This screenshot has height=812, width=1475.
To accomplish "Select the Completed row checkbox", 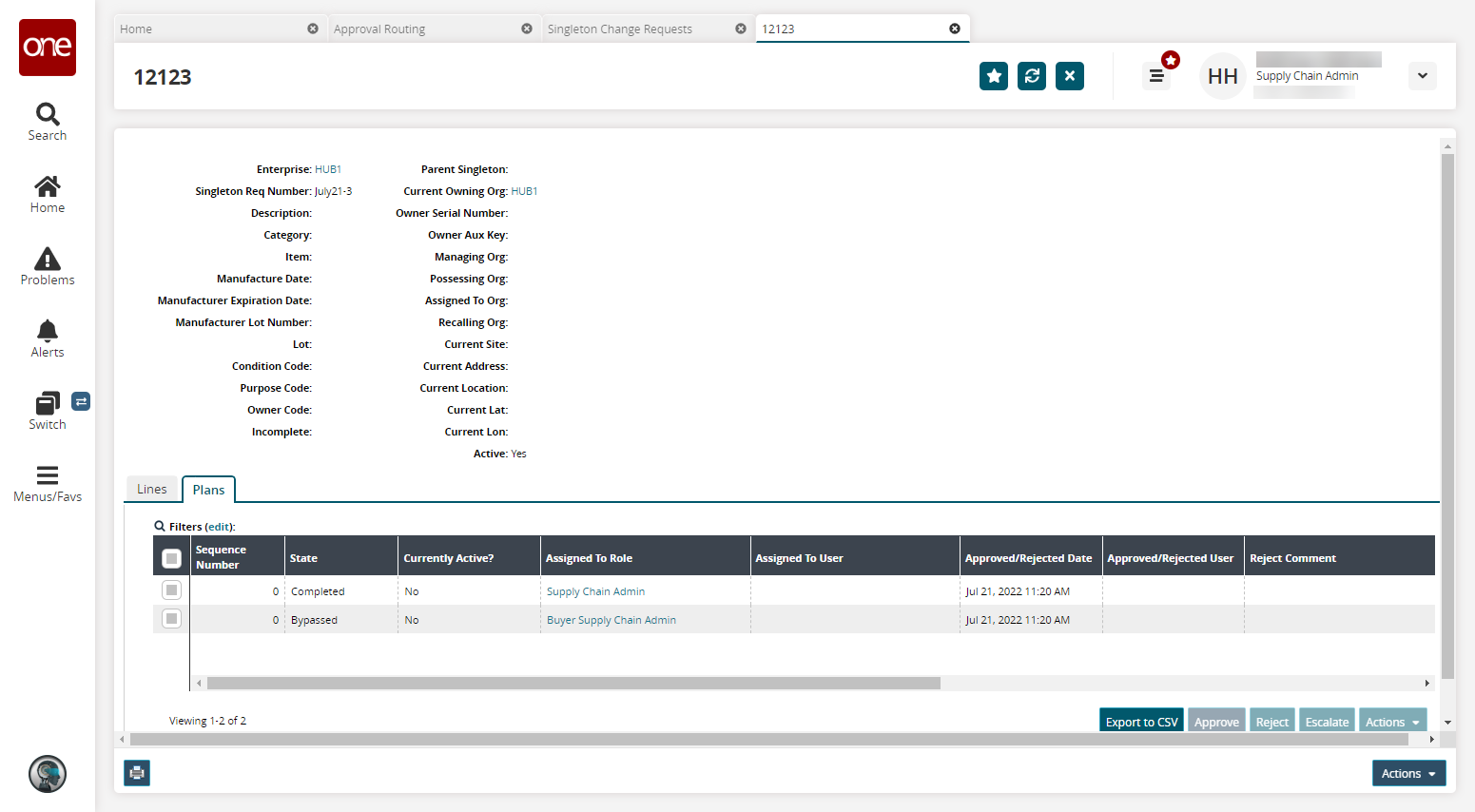I will click(x=171, y=590).
